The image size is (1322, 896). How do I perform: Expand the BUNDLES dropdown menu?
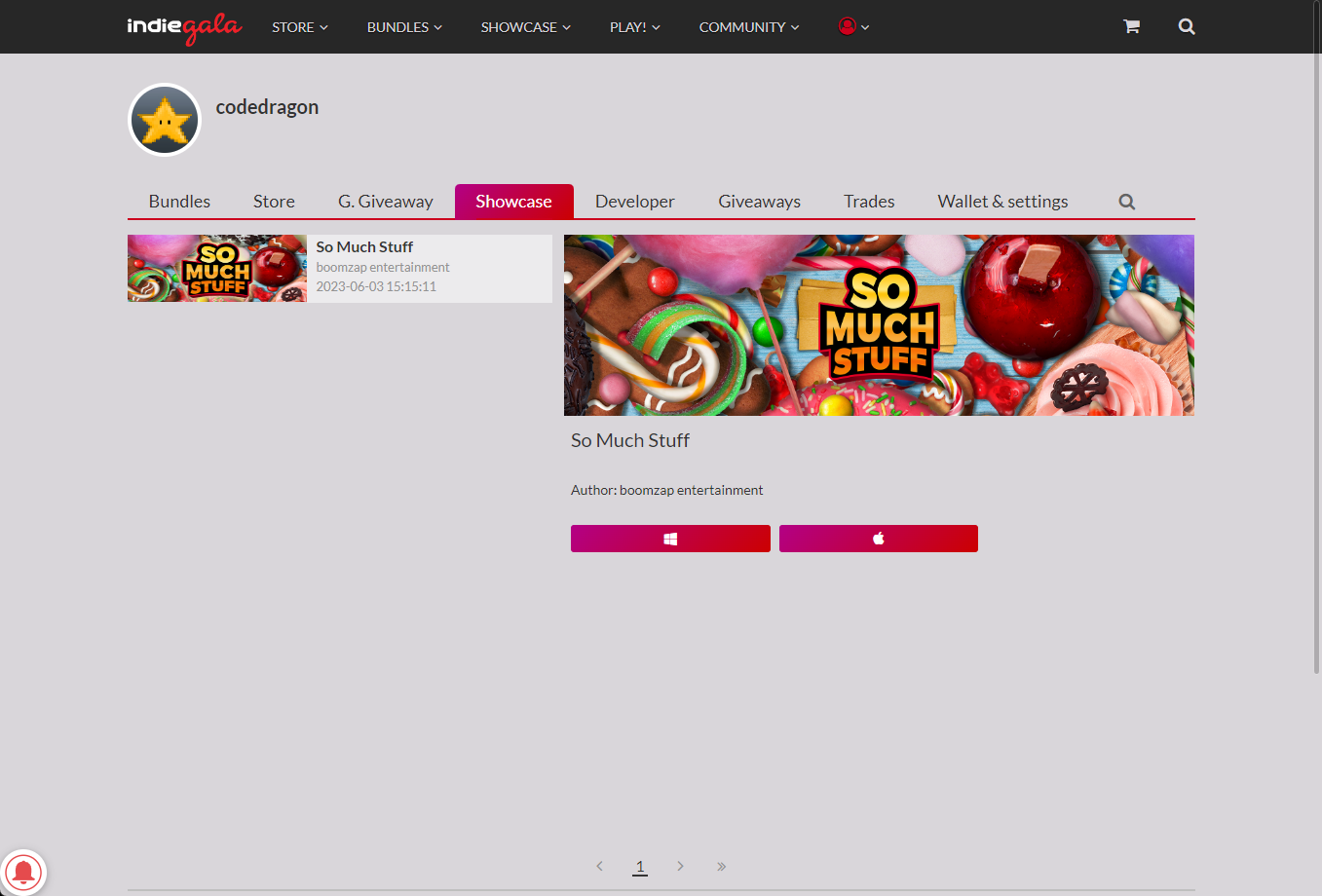tap(404, 27)
